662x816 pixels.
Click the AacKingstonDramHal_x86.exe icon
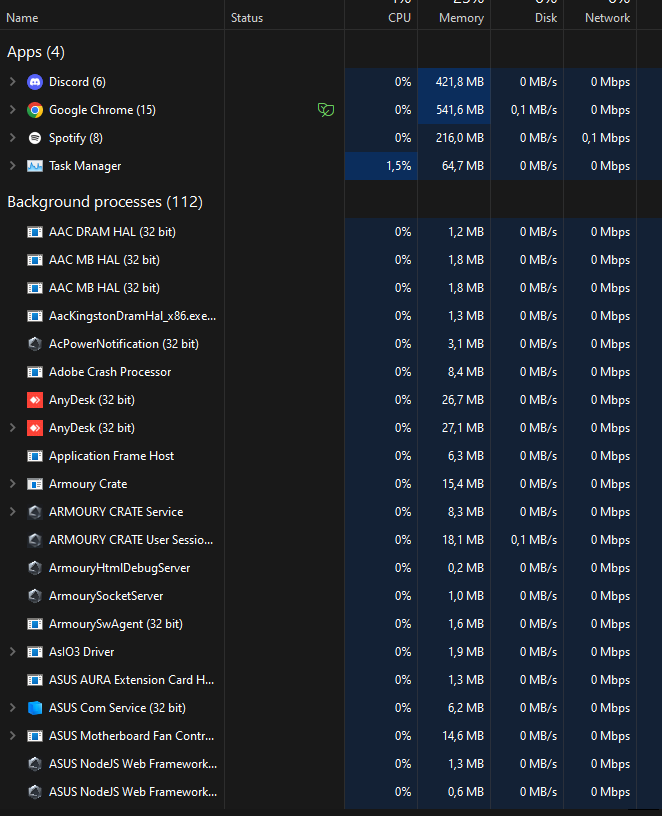[35, 316]
